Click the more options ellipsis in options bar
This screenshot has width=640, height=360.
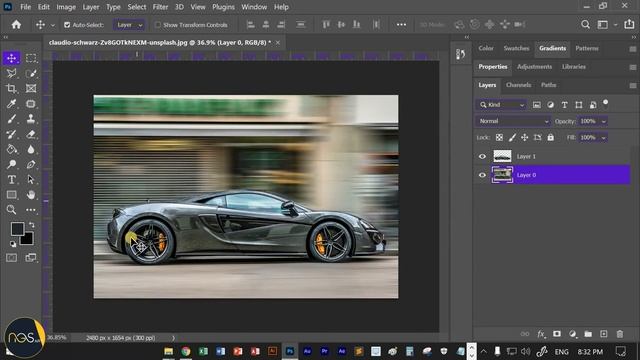click(x=402, y=24)
